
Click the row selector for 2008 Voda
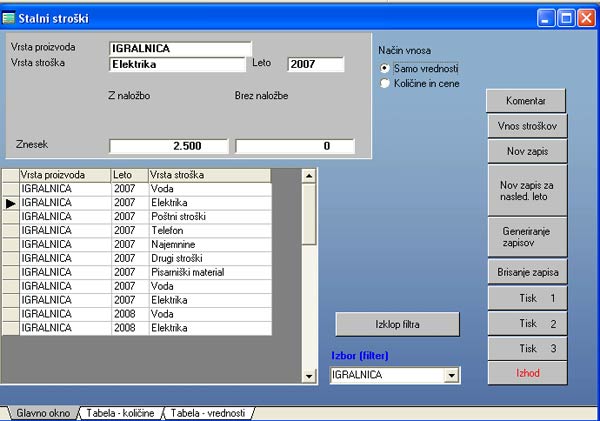[10, 313]
